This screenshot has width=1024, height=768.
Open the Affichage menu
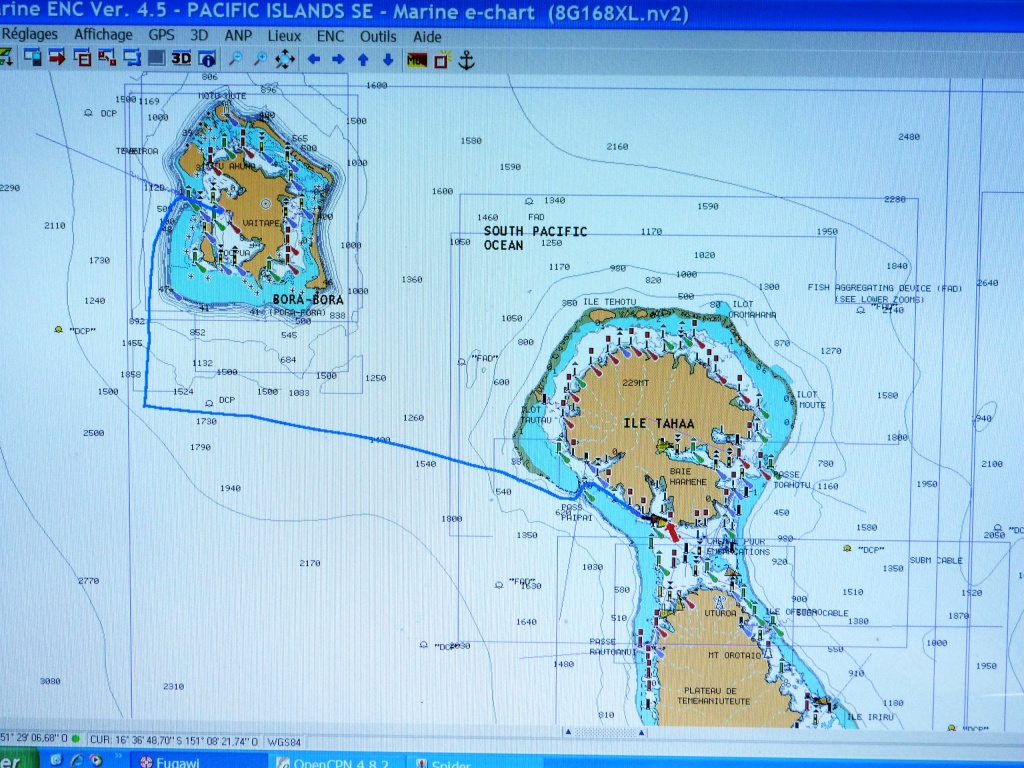coord(103,35)
